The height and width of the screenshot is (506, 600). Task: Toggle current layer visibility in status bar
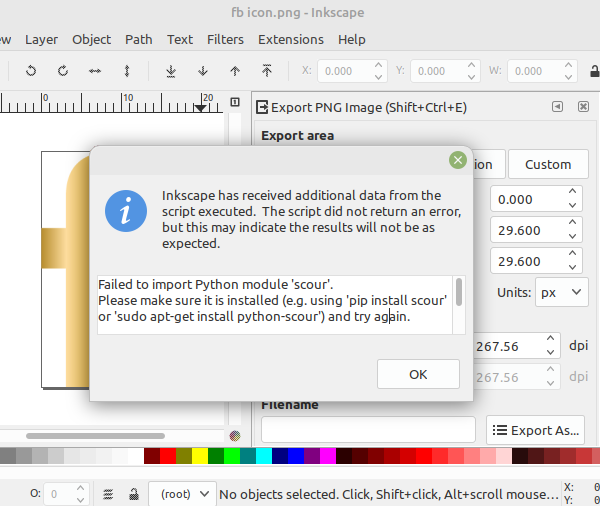(x=108, y=494)
